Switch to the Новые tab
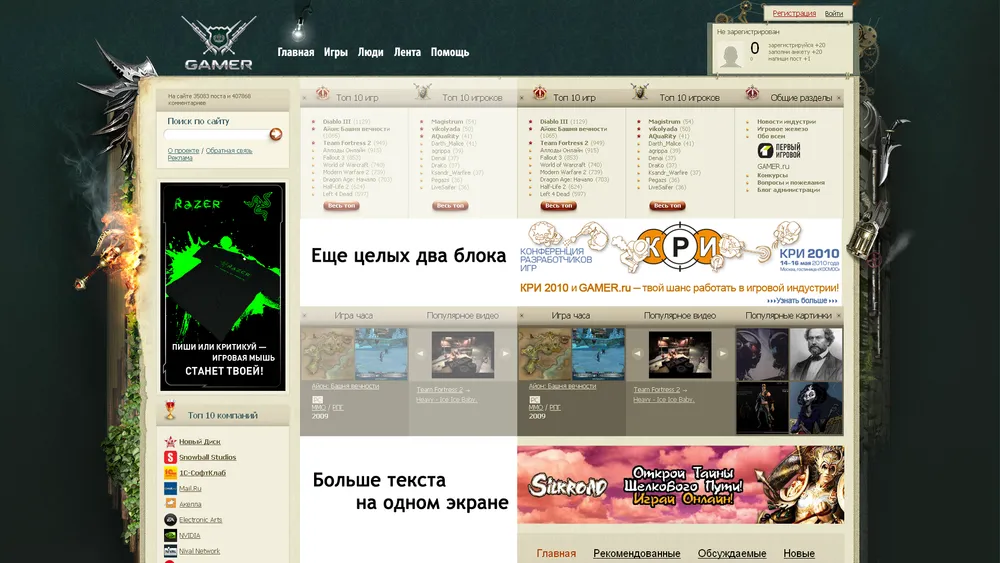This screenshot has height=563, width=1000. click(798, 553)
